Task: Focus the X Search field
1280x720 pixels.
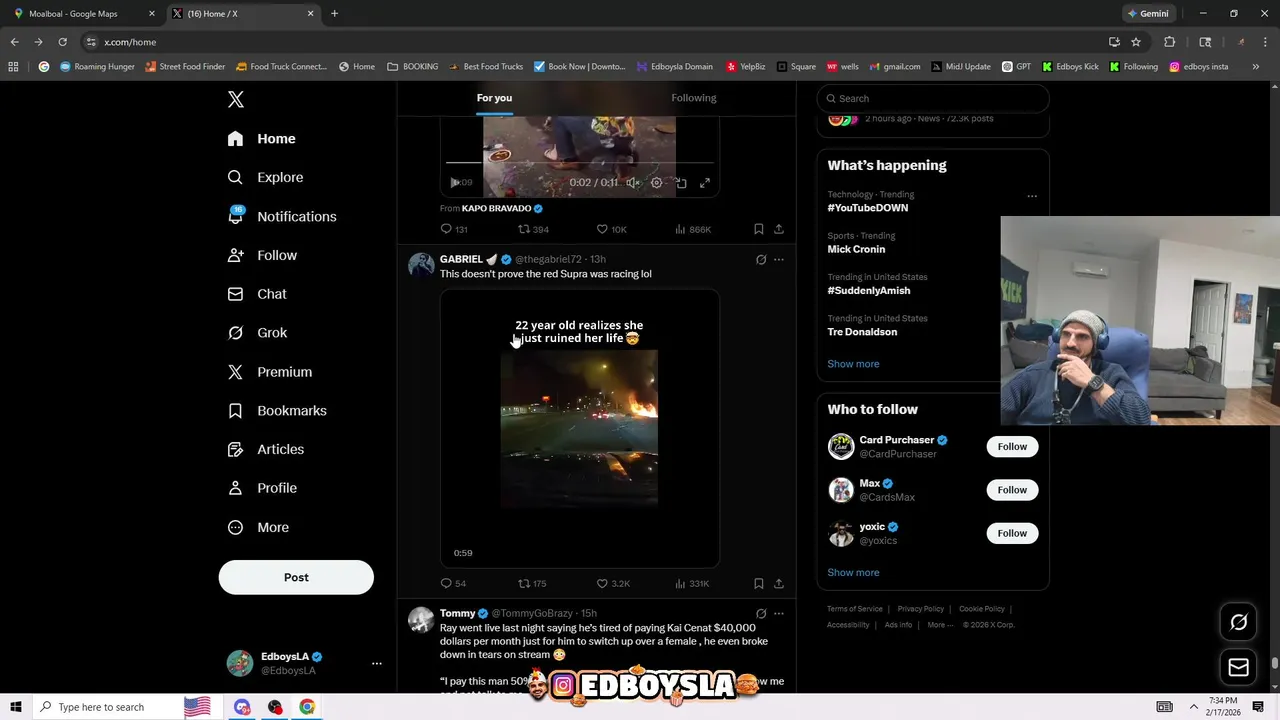Action: click(933, 98)
